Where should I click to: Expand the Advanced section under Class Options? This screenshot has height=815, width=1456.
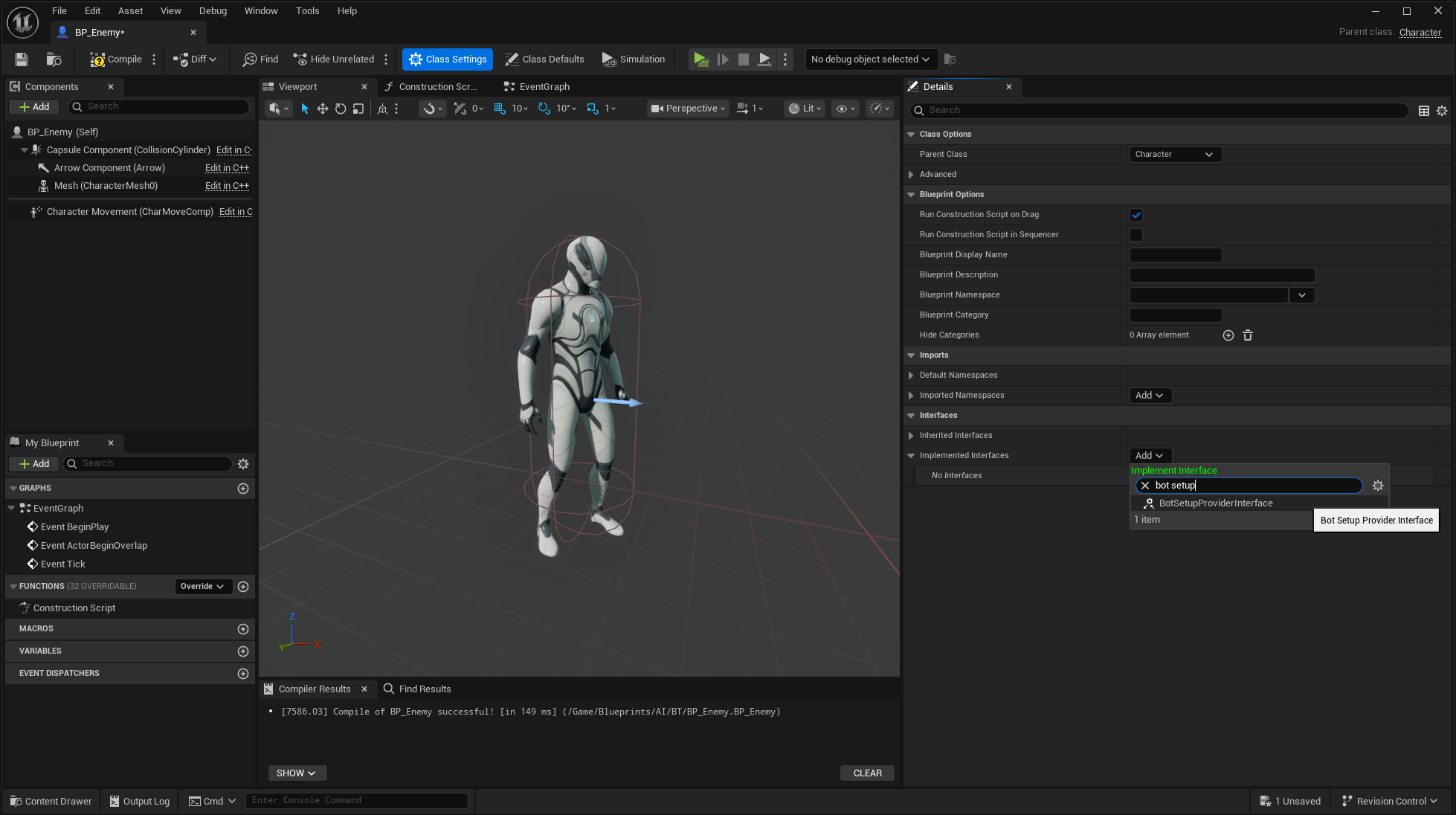[912, 174]
